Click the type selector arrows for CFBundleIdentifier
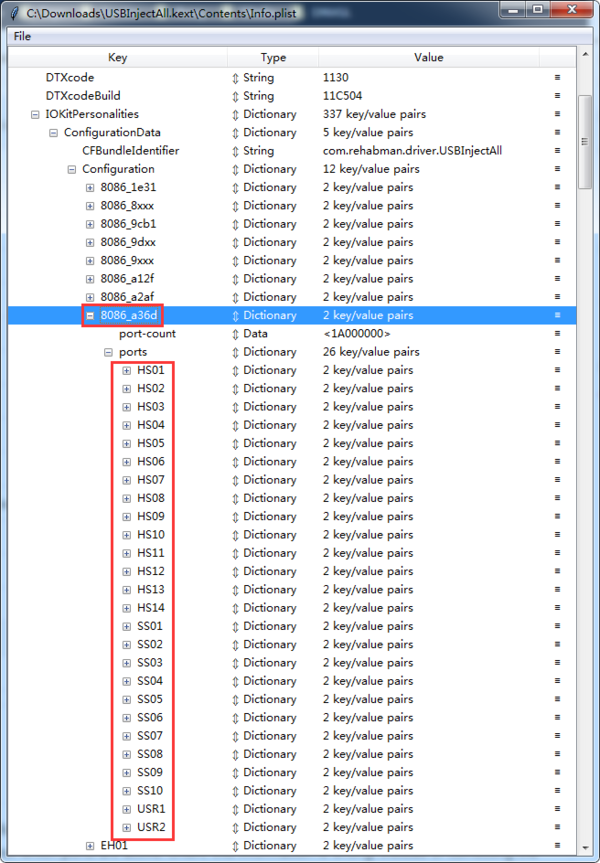The width and height of the screenshot is (600, 863). tap(236, 151)
